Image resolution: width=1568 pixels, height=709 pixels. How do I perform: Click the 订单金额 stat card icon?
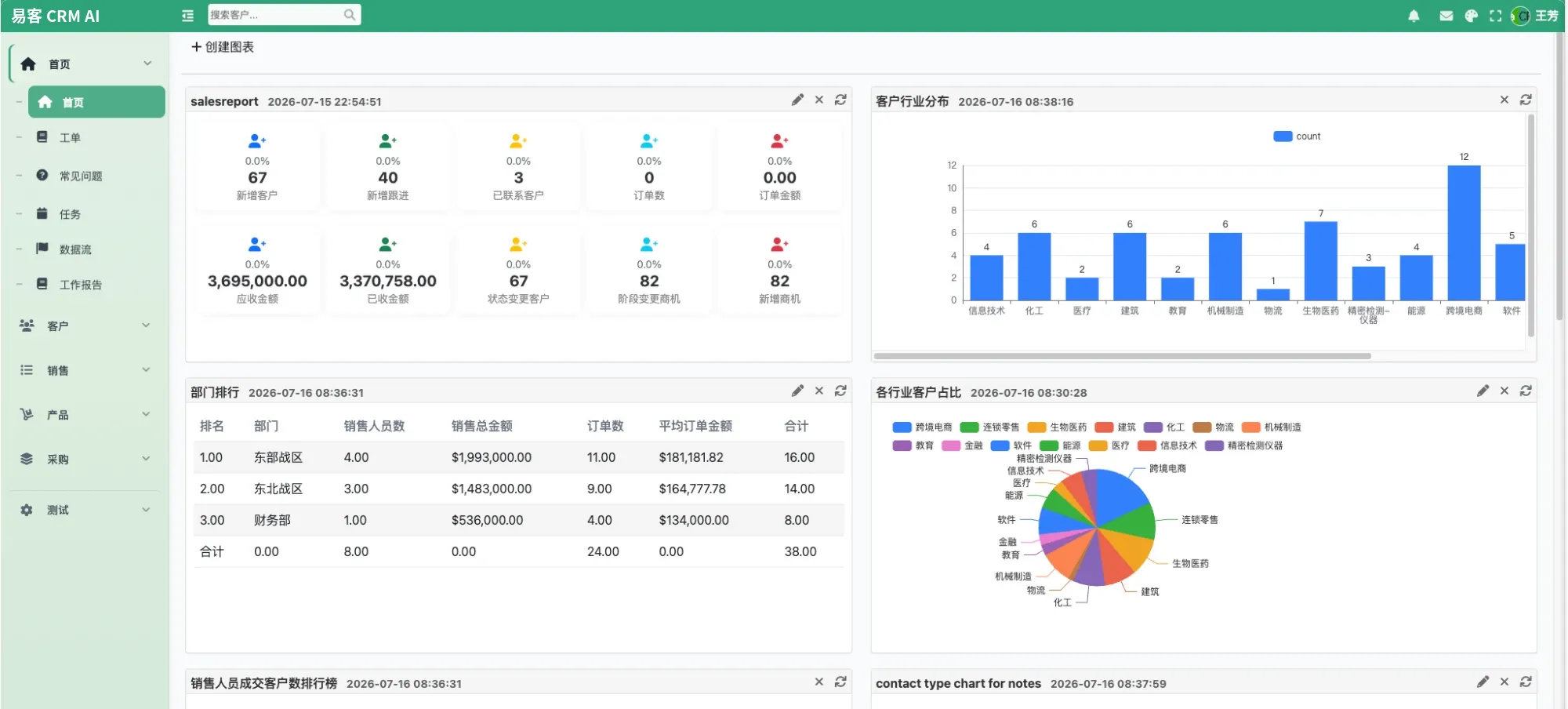(x=779, y=141)
